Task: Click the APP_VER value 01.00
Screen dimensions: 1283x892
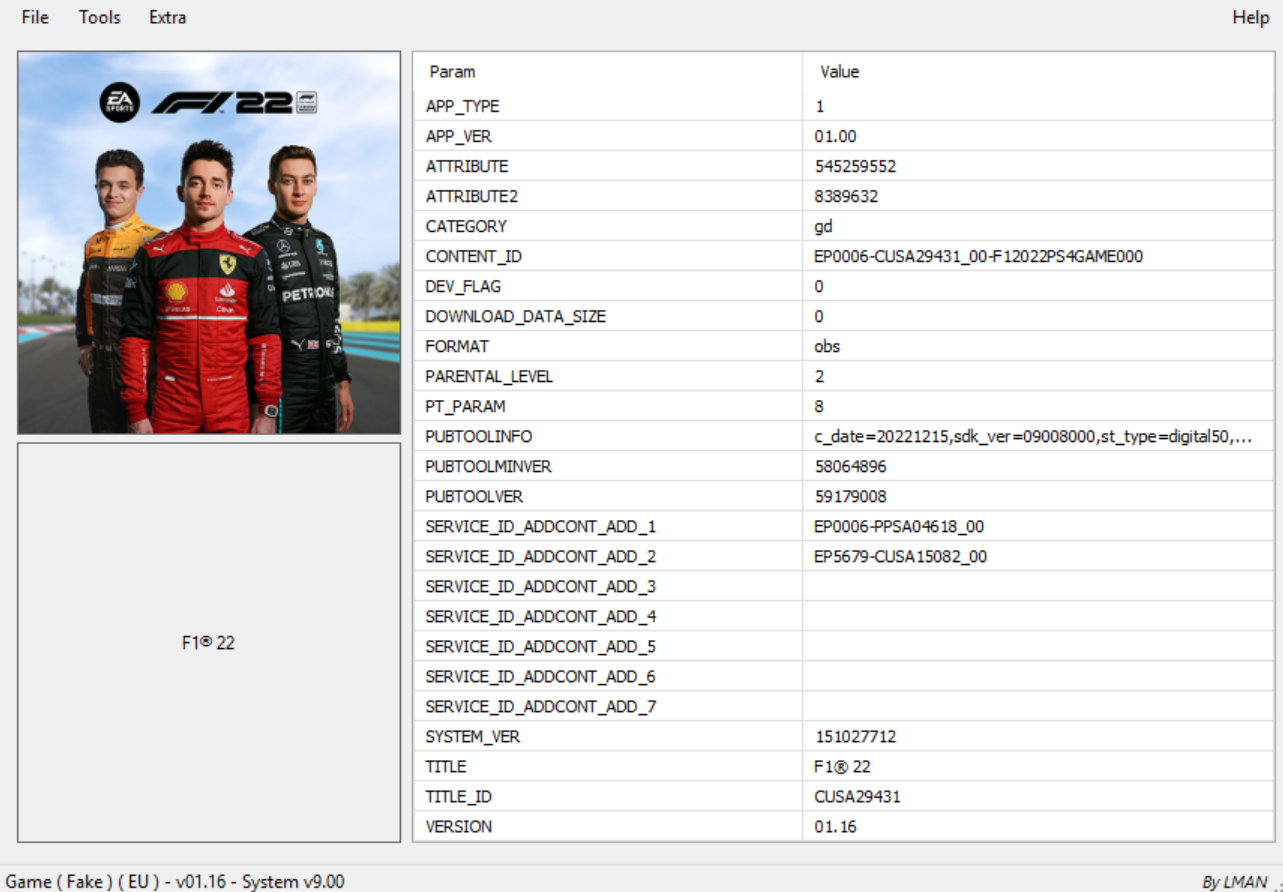Action: pyautogui.click(x=835, y=136)
